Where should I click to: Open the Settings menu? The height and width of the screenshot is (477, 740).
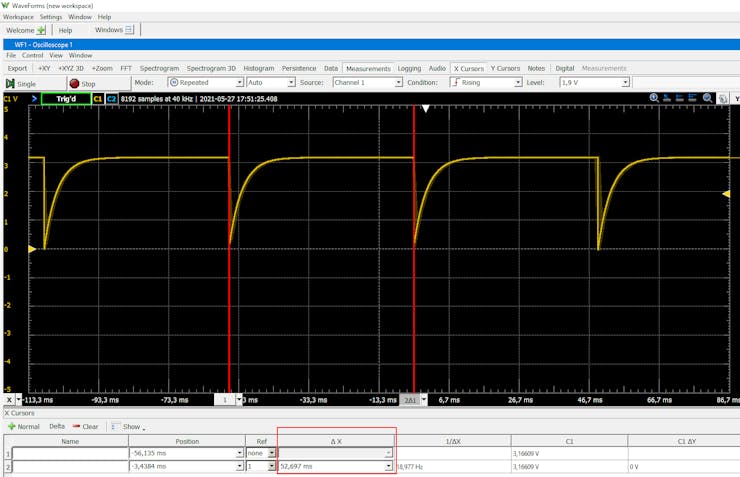tap(50, 17)
